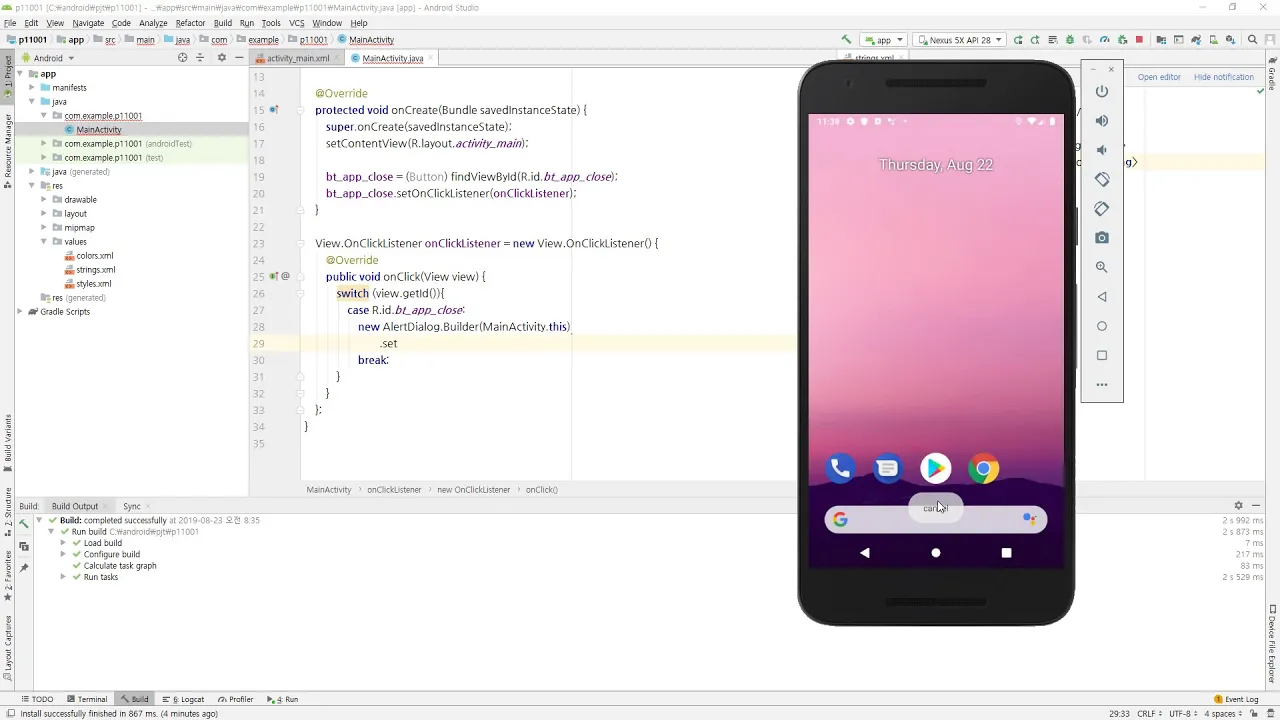
Task: Rotate the emulator left
Action: point(1102,179)
